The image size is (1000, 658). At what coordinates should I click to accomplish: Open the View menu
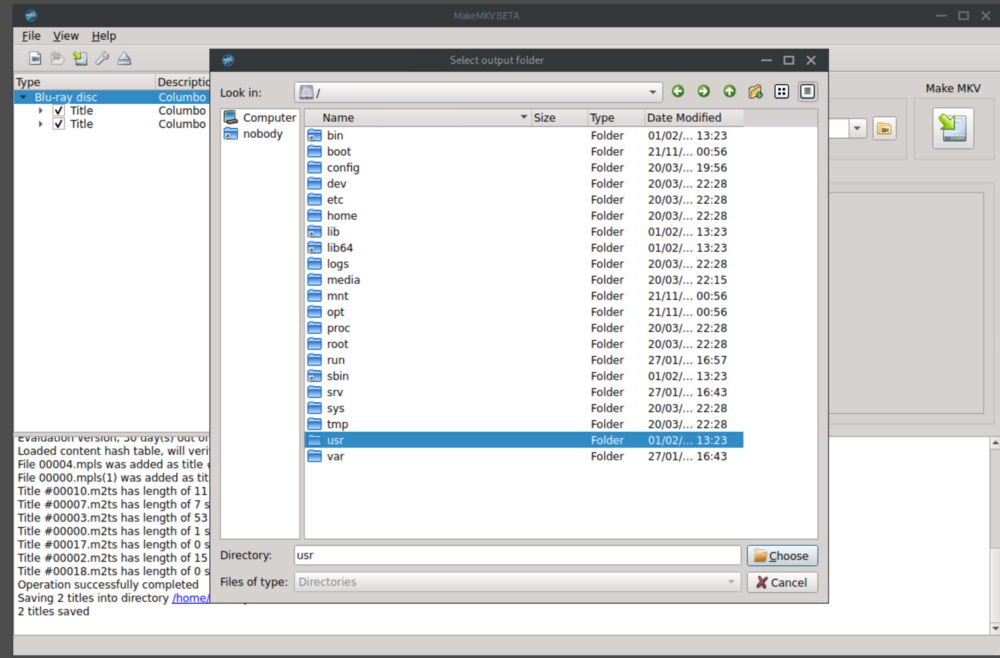[x=66, y=36]
